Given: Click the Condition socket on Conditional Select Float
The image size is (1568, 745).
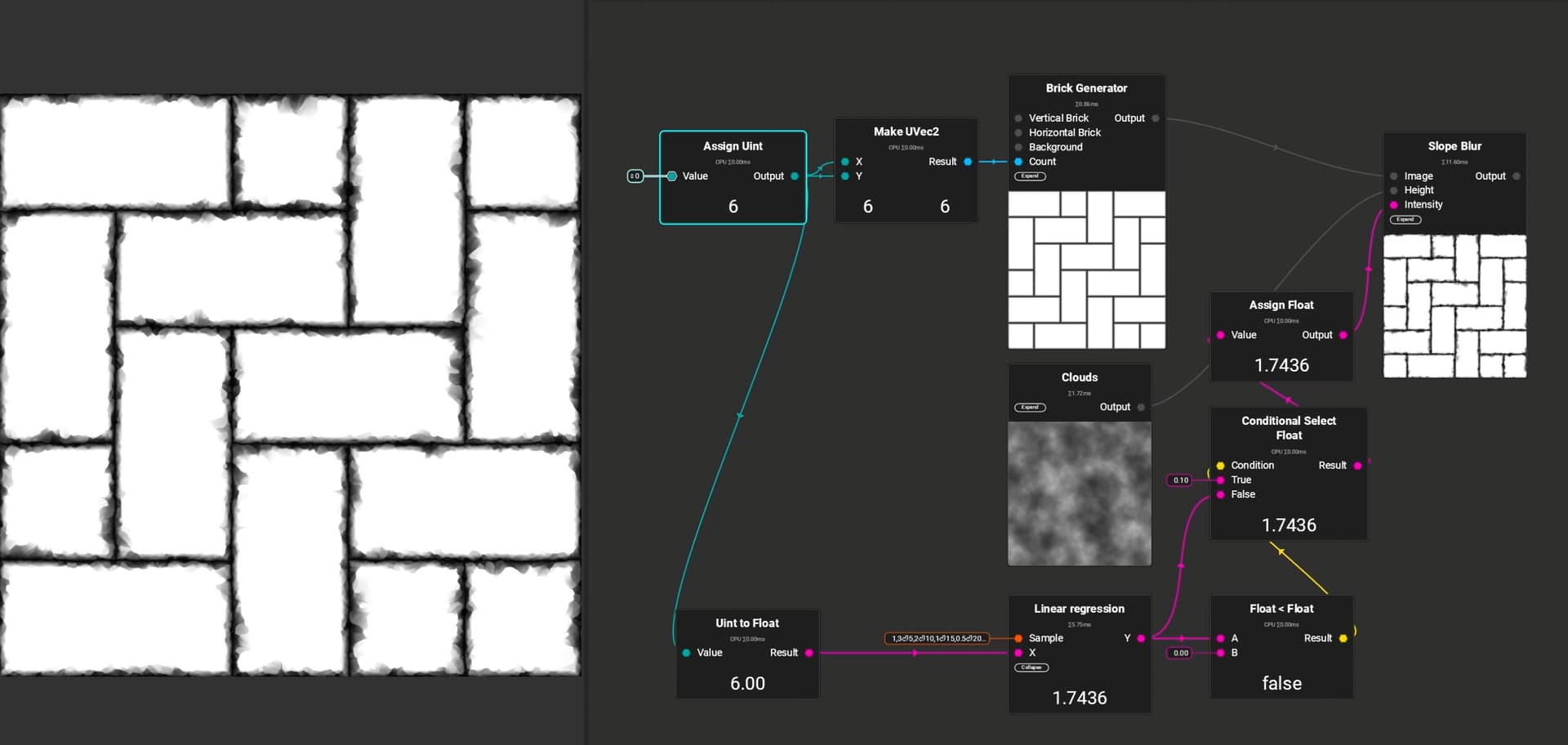Looking at the screenshot, I should point(1220,466).
